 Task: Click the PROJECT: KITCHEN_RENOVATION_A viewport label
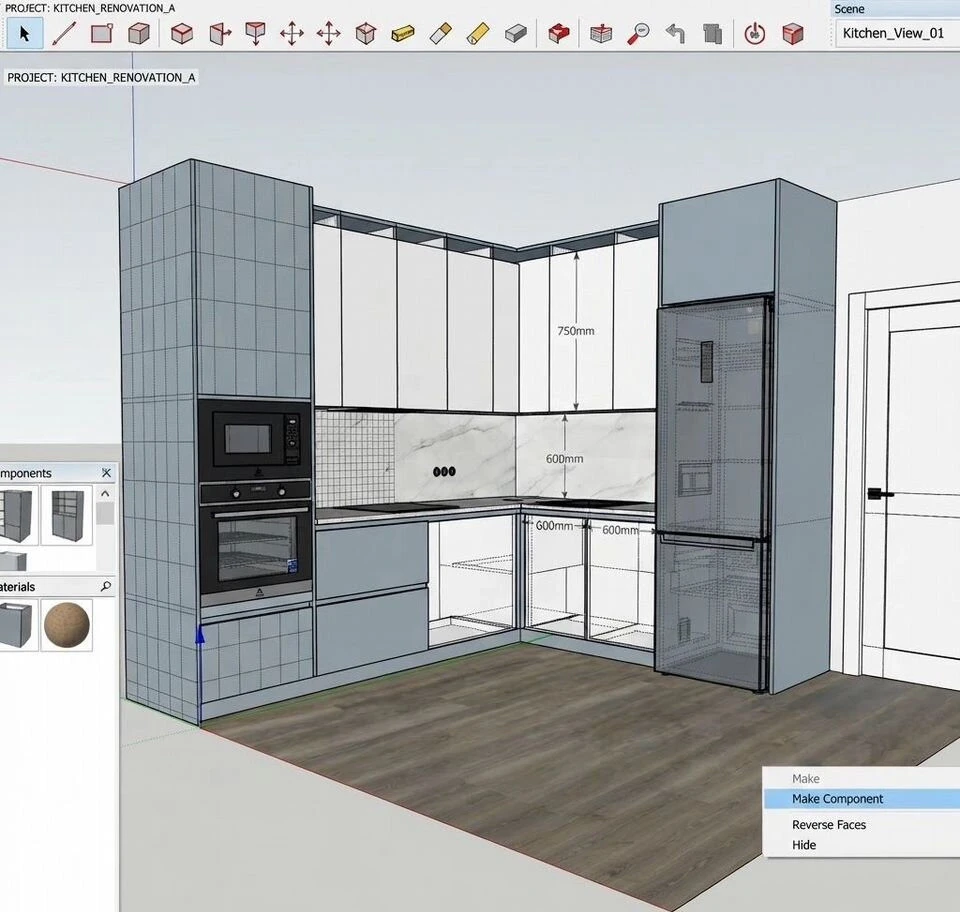[101, 78]
